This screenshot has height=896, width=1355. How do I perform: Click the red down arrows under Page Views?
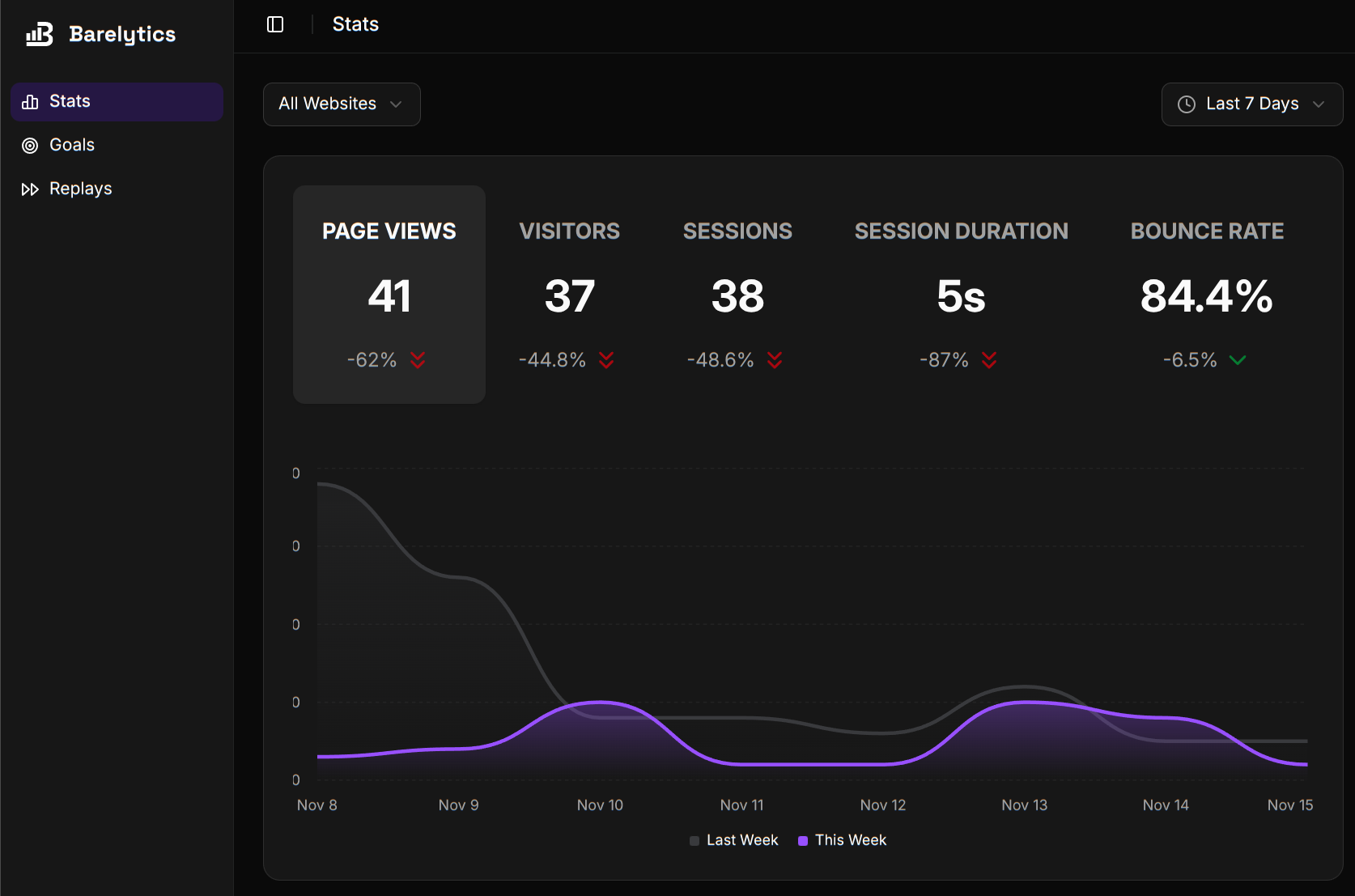coord(418,360)
